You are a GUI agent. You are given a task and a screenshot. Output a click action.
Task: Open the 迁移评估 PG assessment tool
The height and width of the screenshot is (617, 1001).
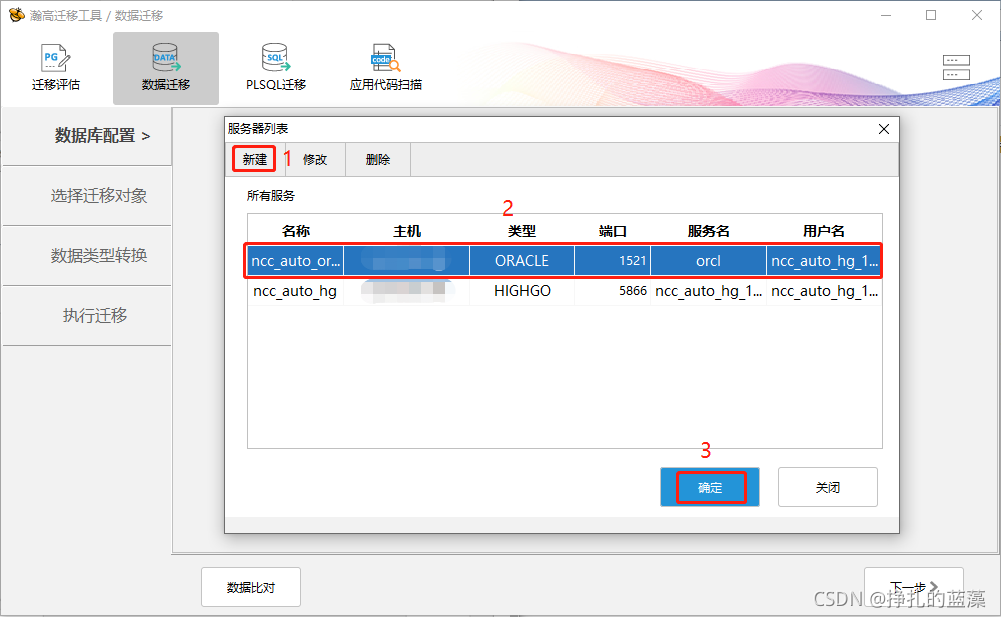click(x=56, y=68)
